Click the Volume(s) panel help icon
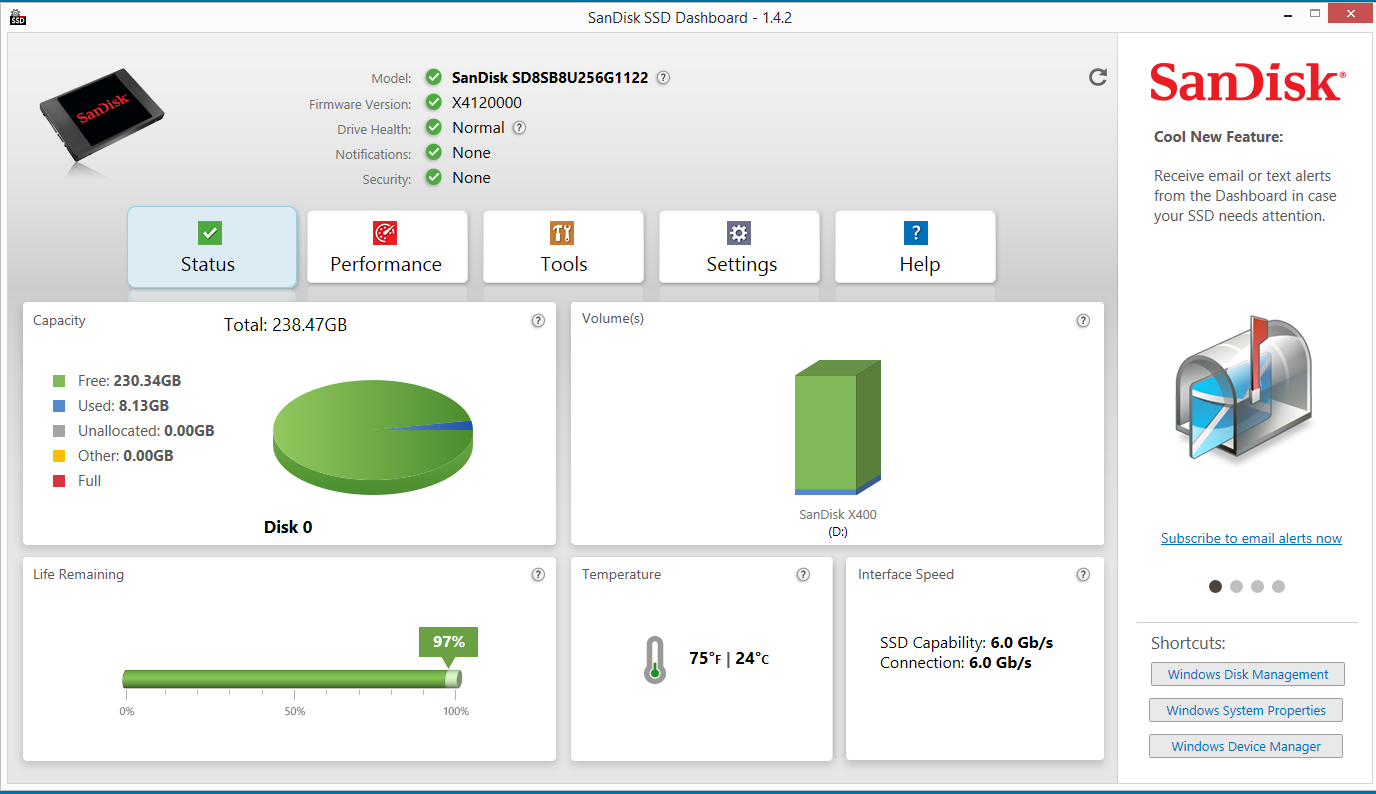The image size is (1376, 794). pos(1083,321)
